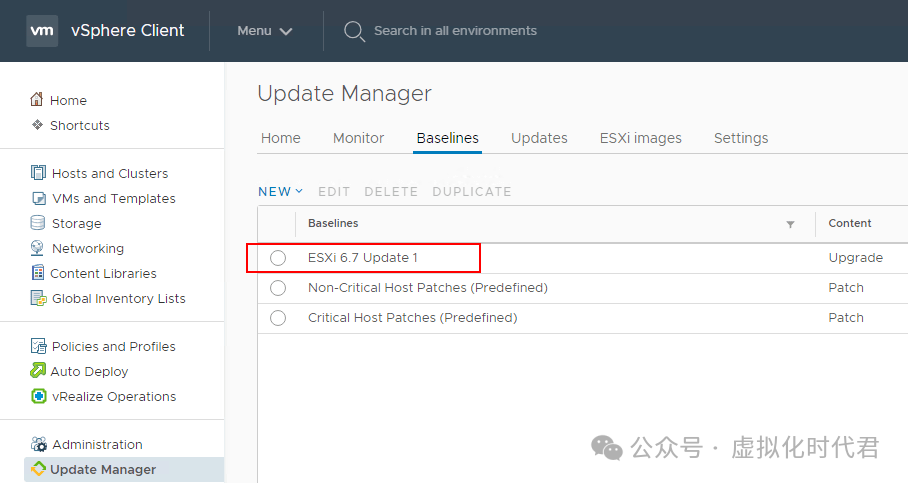
Task: Go to Storage in sidebar
Action: click(x=76, y=224)
